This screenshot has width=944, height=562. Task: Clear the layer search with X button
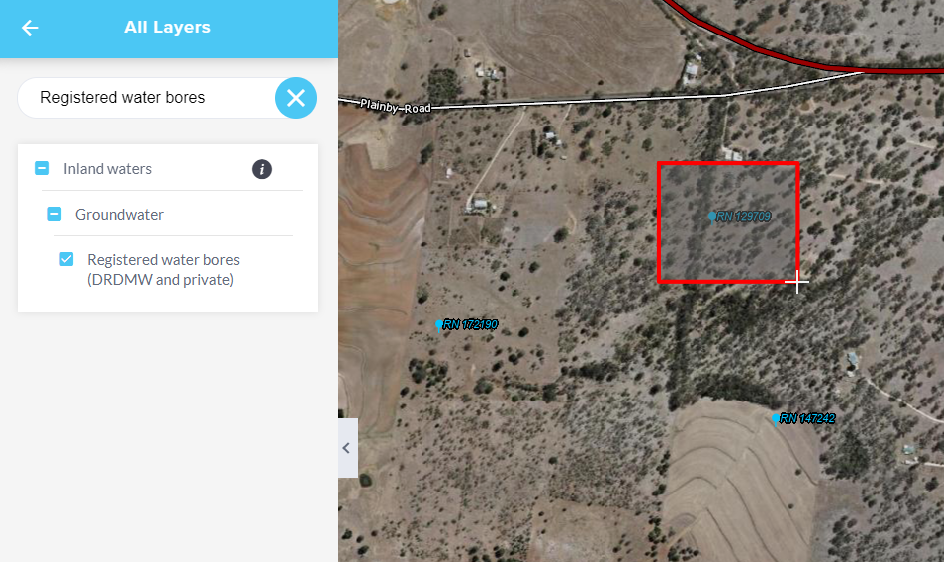click(296, 98)
